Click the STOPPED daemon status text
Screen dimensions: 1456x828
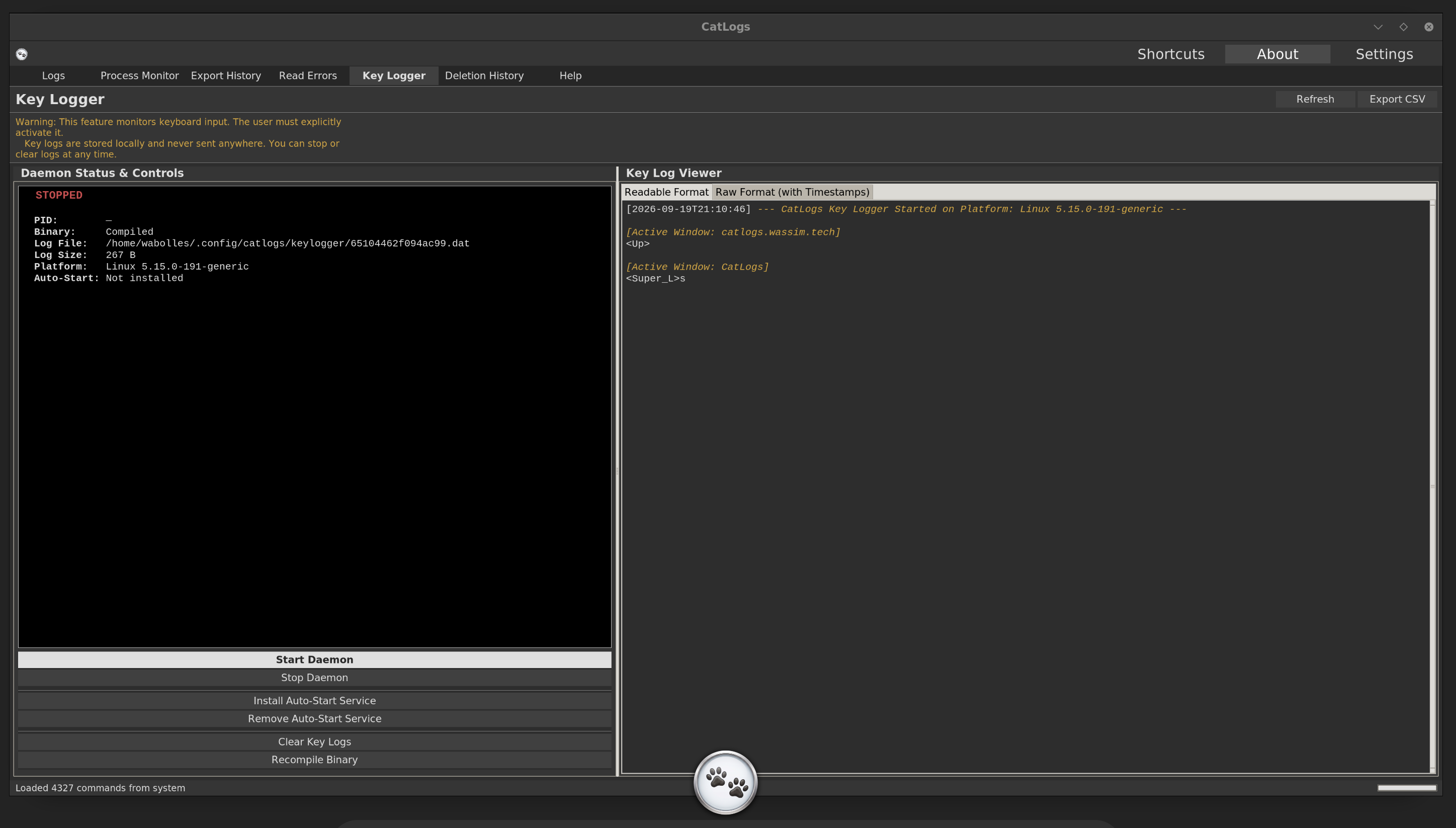[58, 195]
